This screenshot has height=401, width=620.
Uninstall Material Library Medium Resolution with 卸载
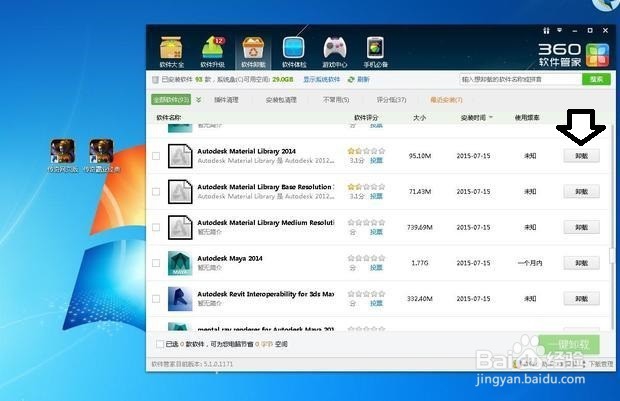pyautogui.click(x=581, y=227)
